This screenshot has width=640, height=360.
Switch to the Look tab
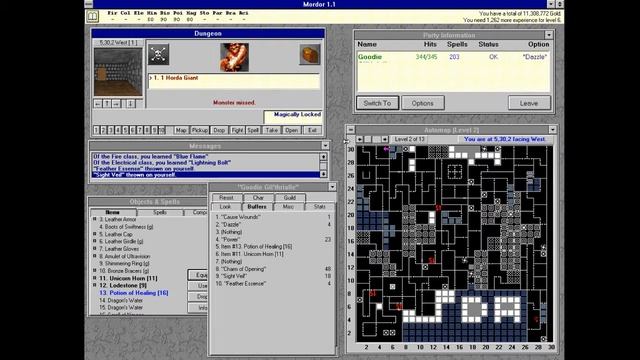click(x=225, y=207)
